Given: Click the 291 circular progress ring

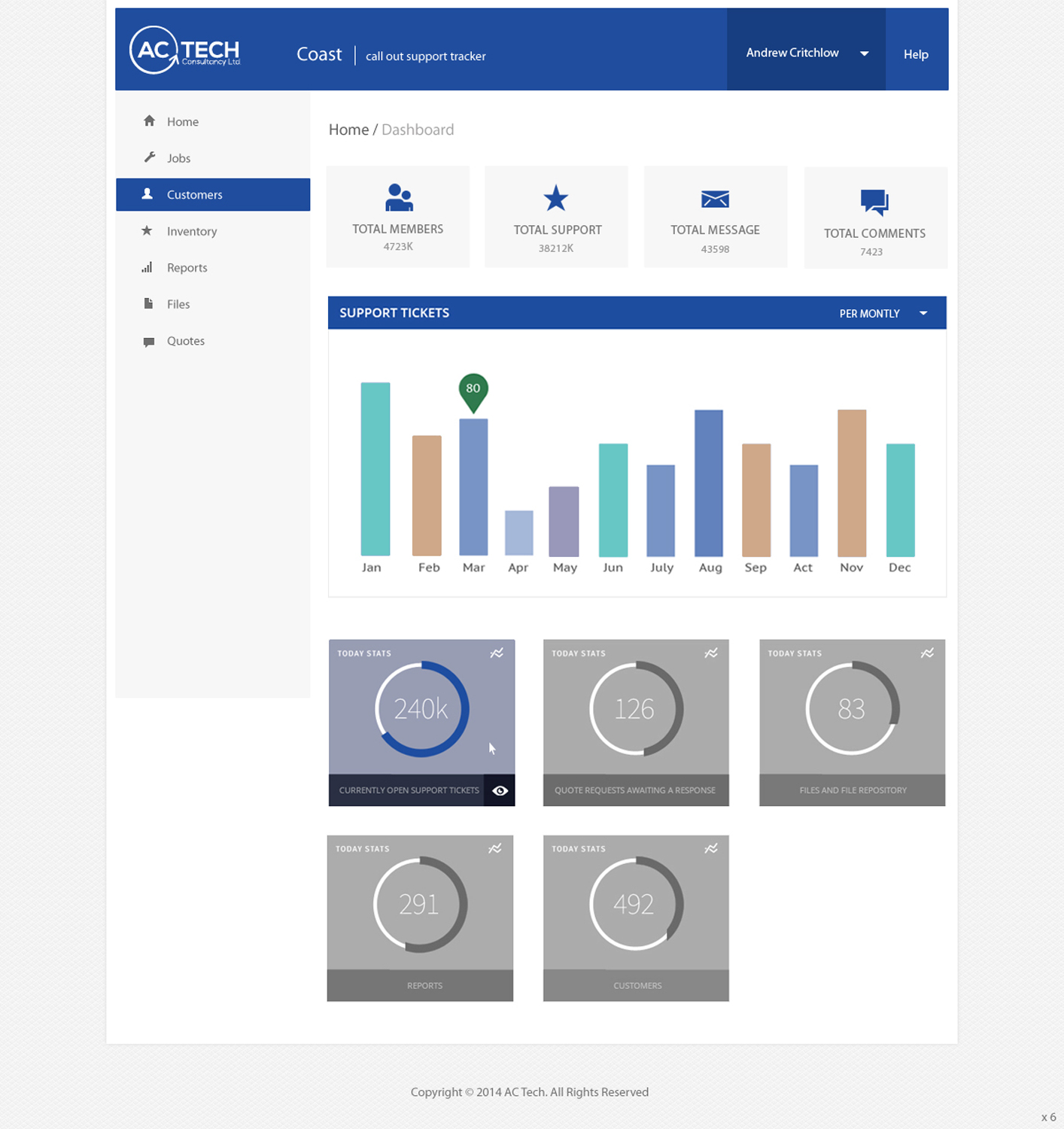Looking at the screenshot, I should [x=420, y=904].
